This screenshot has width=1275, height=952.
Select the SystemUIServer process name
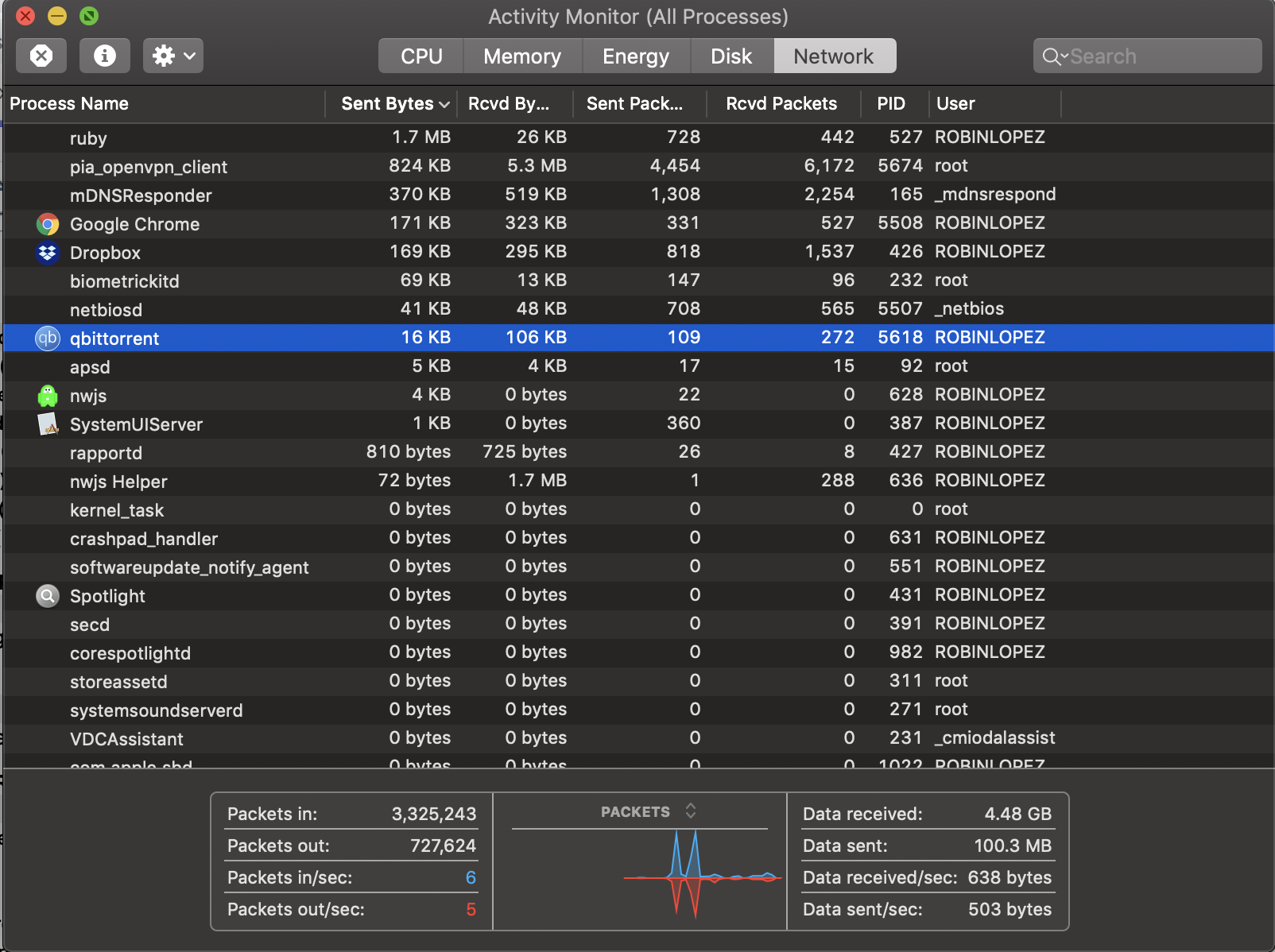[x=136, y=424]
